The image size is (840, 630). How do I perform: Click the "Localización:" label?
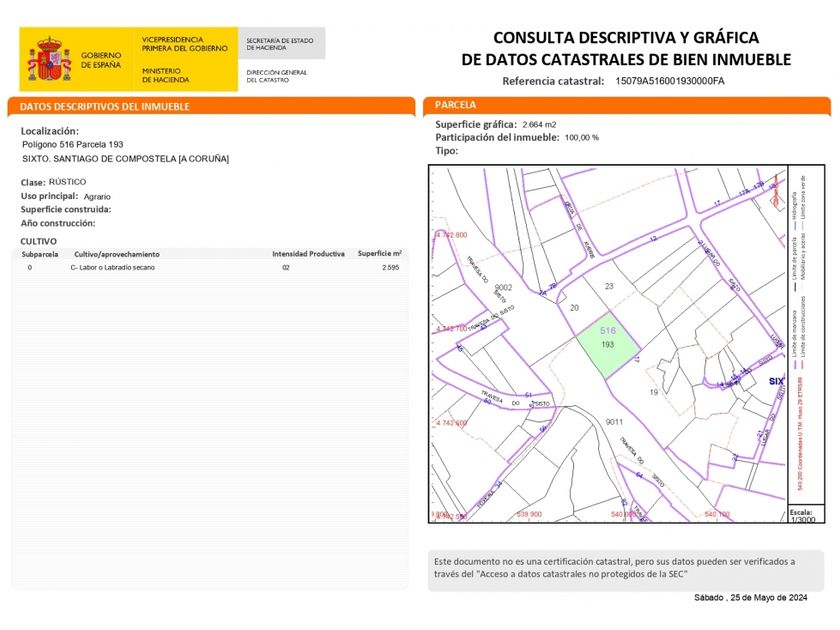click(49, 131)
